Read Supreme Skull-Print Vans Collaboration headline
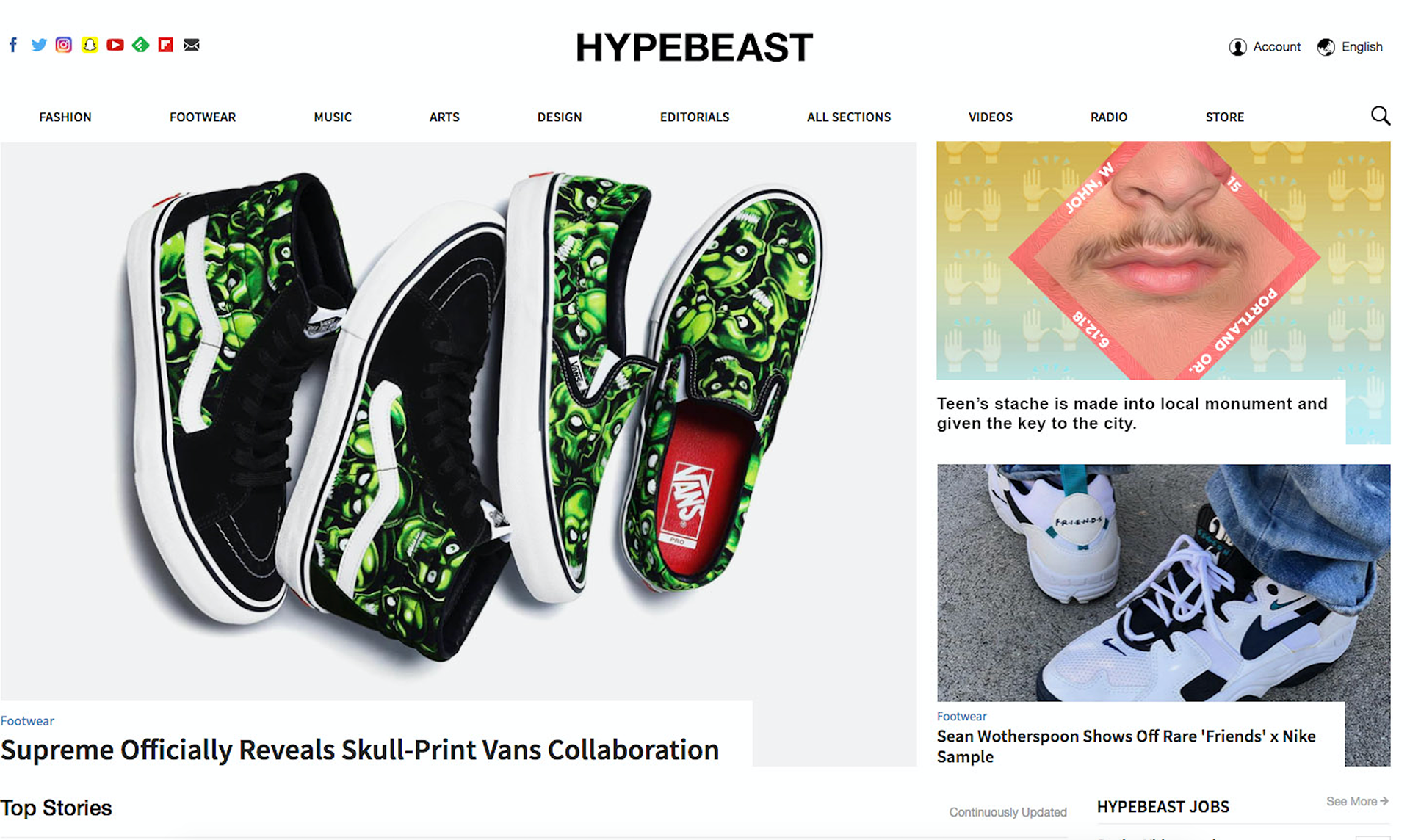This screenshot has height=840, width=1410. pyautogui.click(x=360, y=750)
